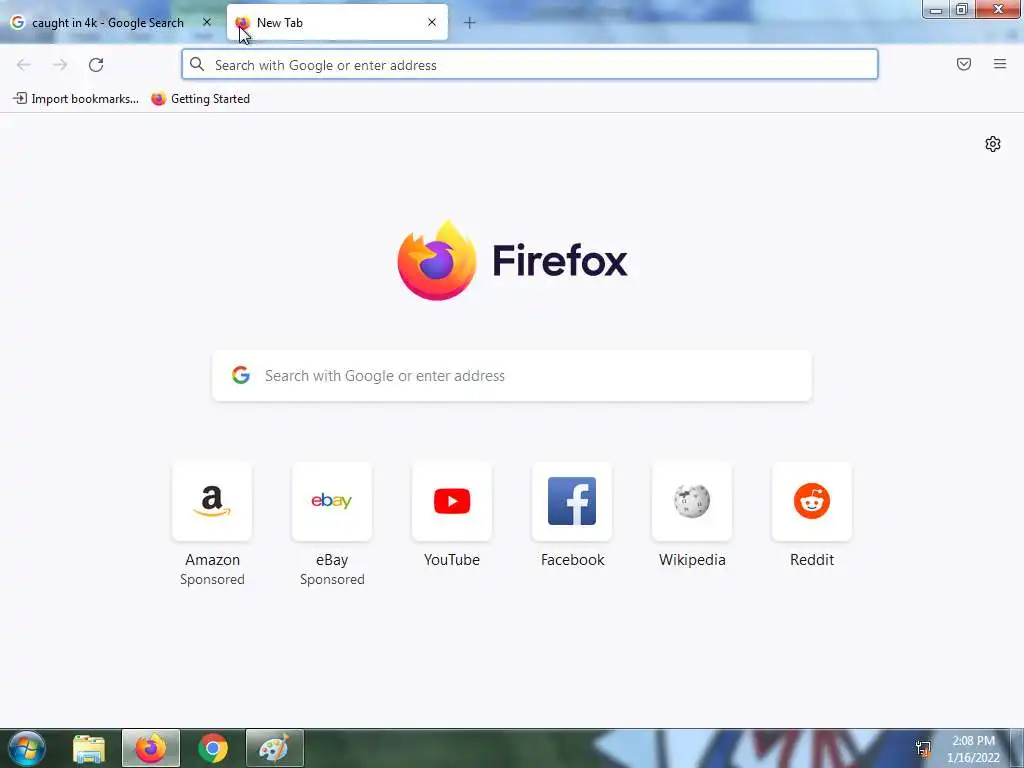Open the Wikipedia shortcut tile
Viewport: 1024px width, 768px height.
[x=692, y=502]
